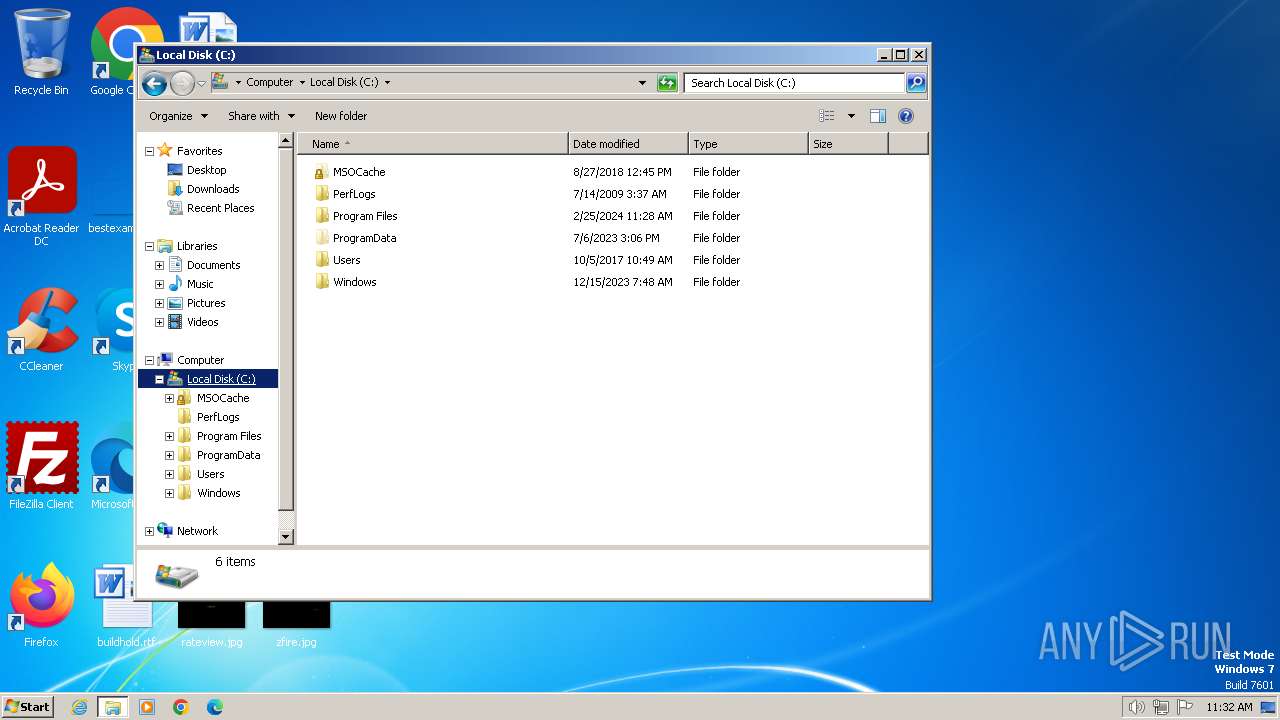Screen dimensions: 1280x720
Task: Click the refresh button beside address bar
Action: pyautogui.click(x=667, y=83)
